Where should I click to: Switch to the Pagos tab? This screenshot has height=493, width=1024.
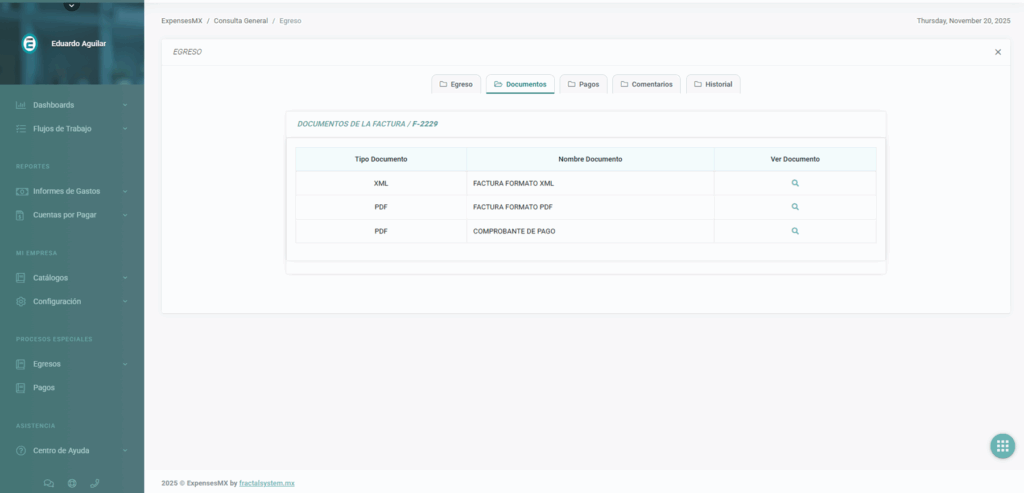pos(583,84)
